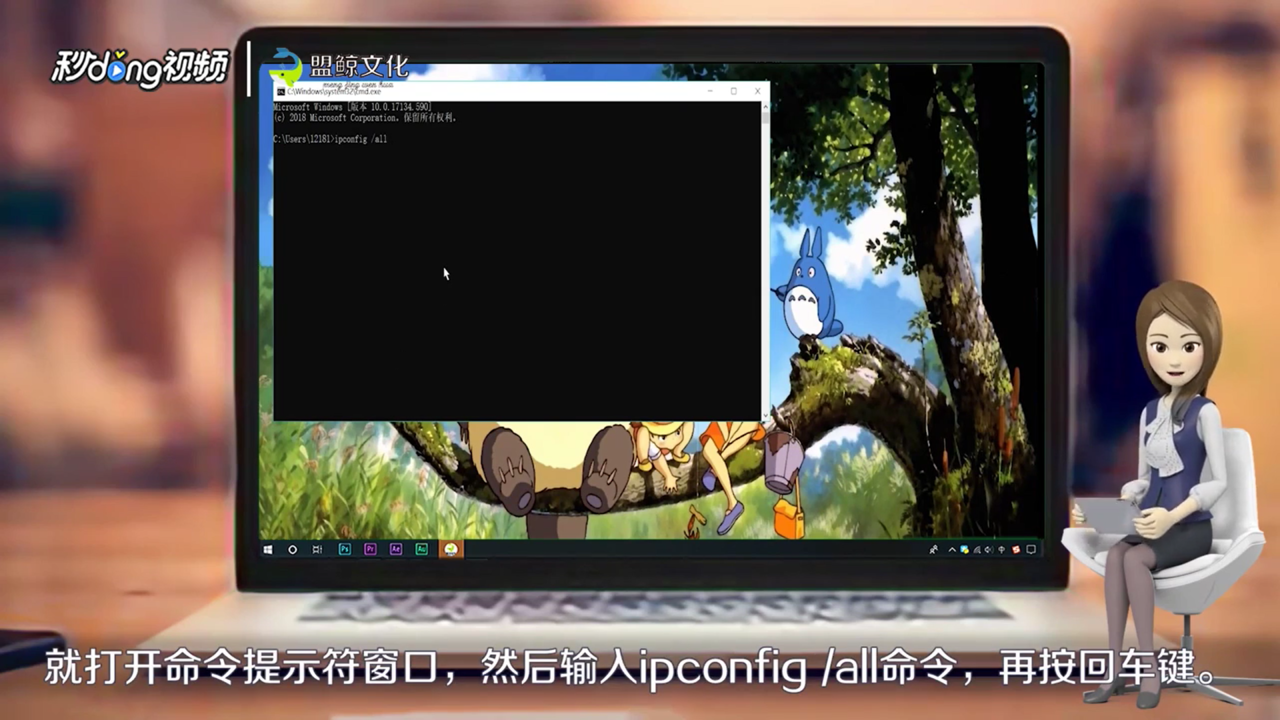Open the volume control in system tray
This screenshot has width=1280, height=720.
(x=989, y=550)
